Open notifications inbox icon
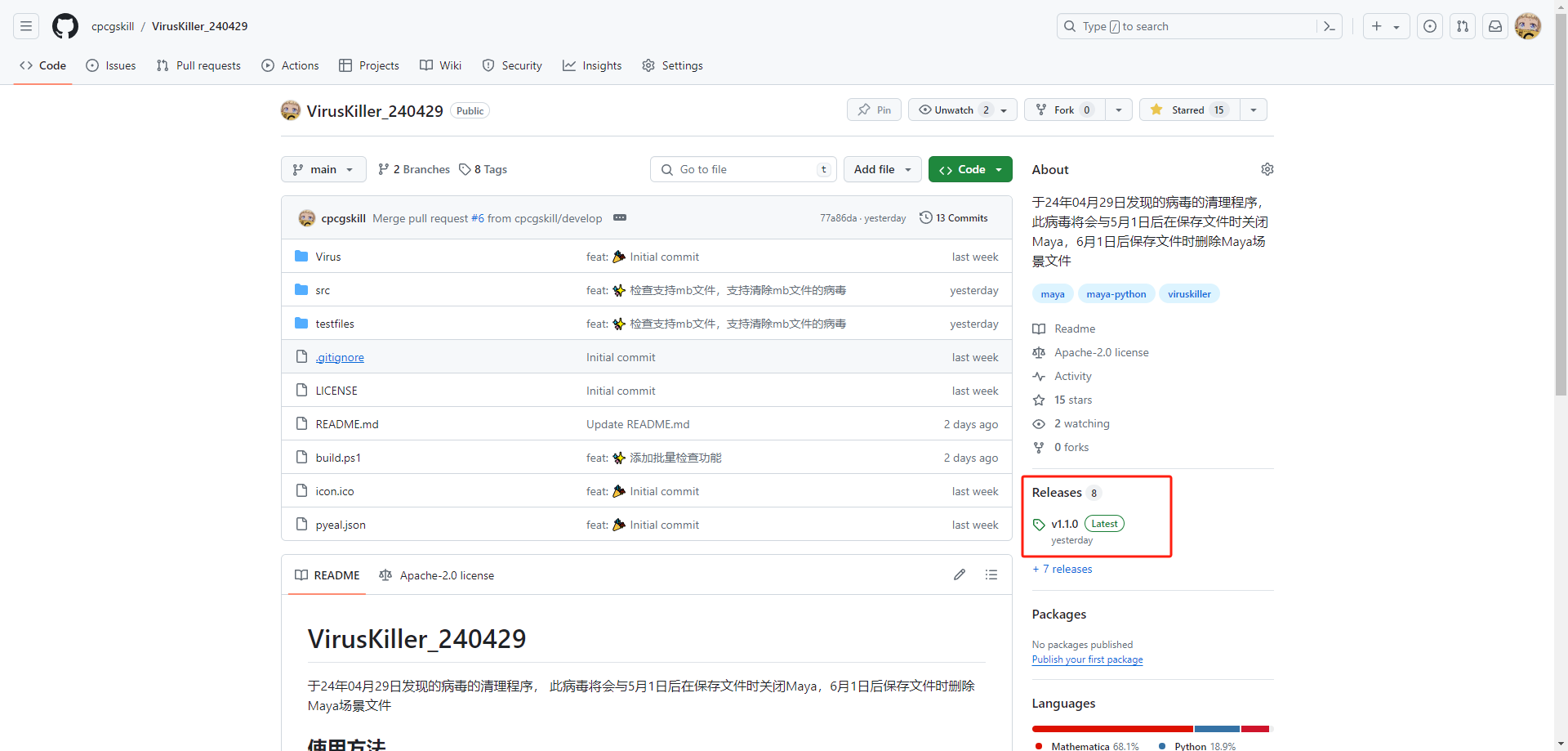Screen dimensions: 1568x751 (1495, 26)
